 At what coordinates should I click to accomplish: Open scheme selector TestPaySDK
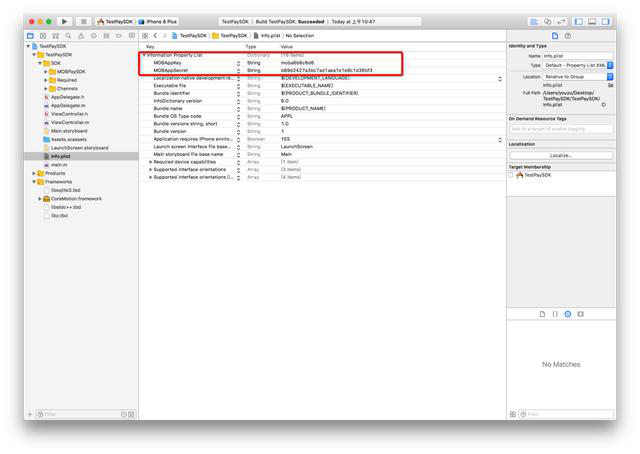pyautogui.click(x=115, y=22)
